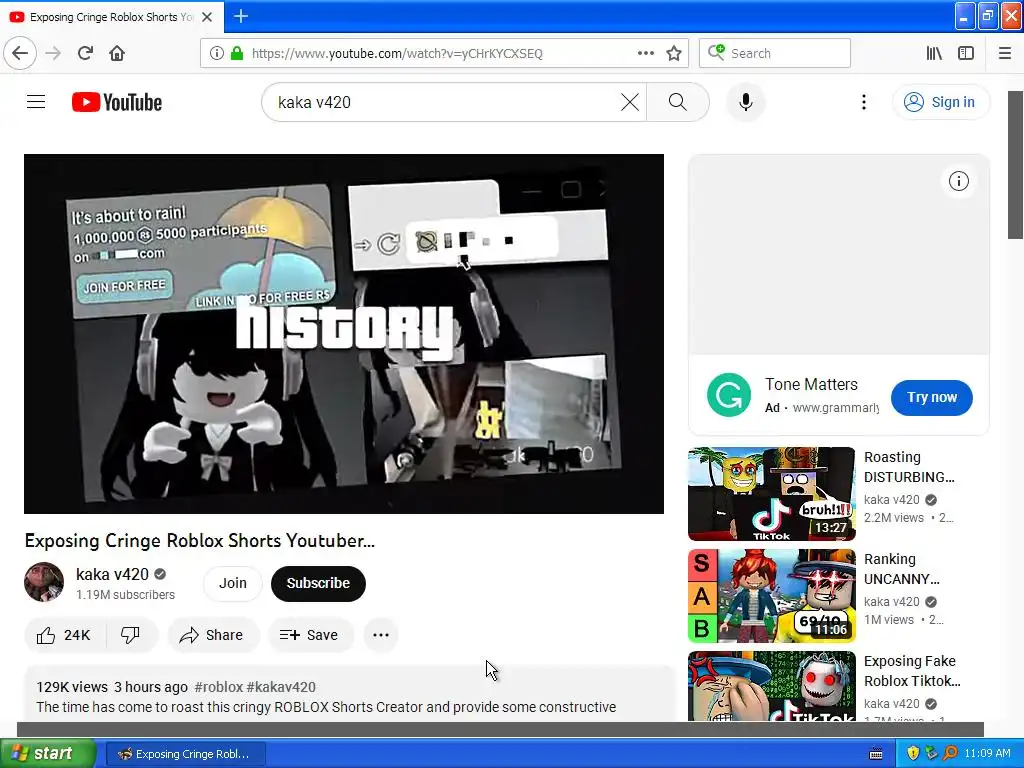Reload the page with refresh icon

pyautogui.click(x=85, y=53)
